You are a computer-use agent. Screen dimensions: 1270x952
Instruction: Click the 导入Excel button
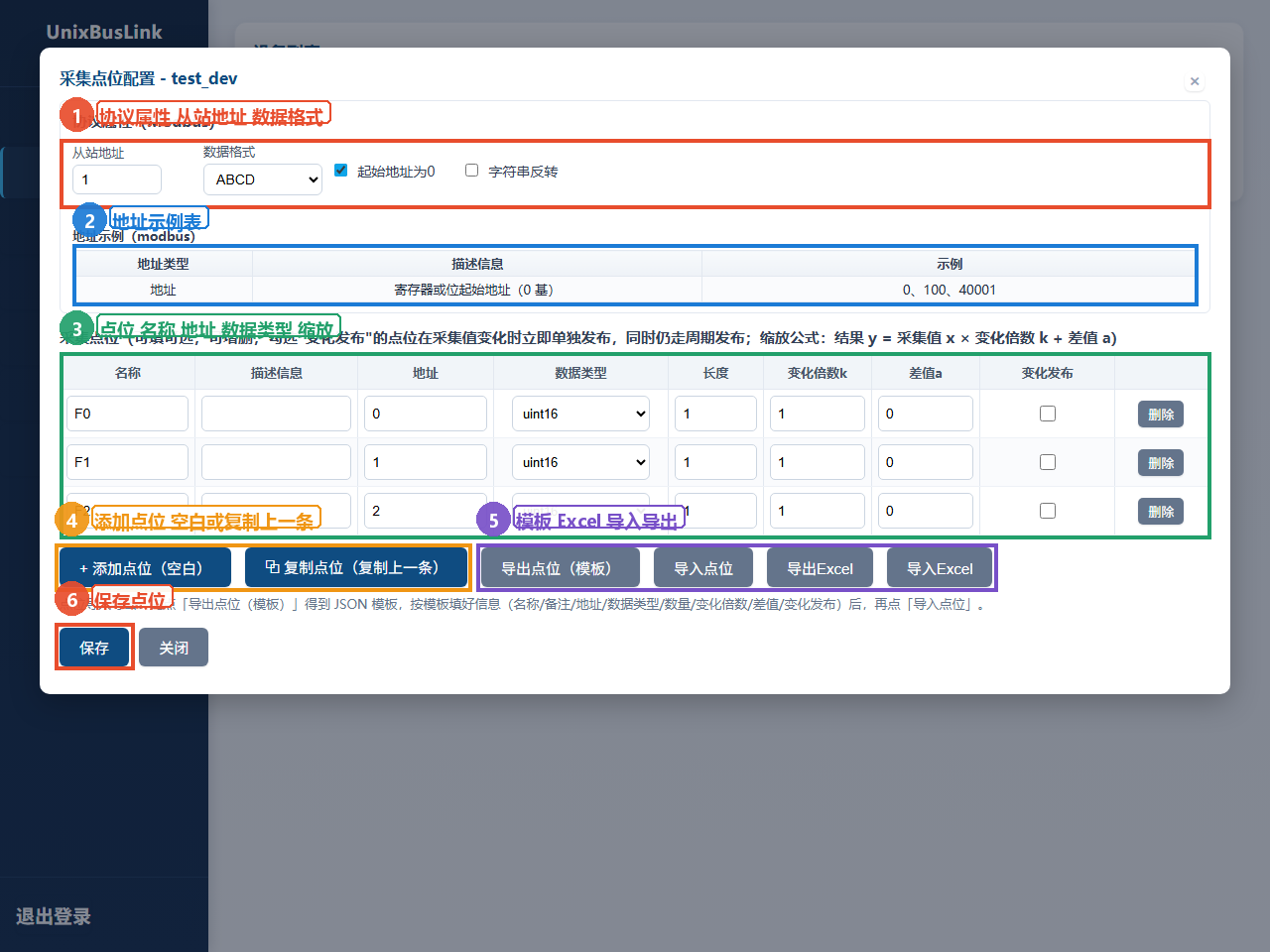[x=940, y=568]
